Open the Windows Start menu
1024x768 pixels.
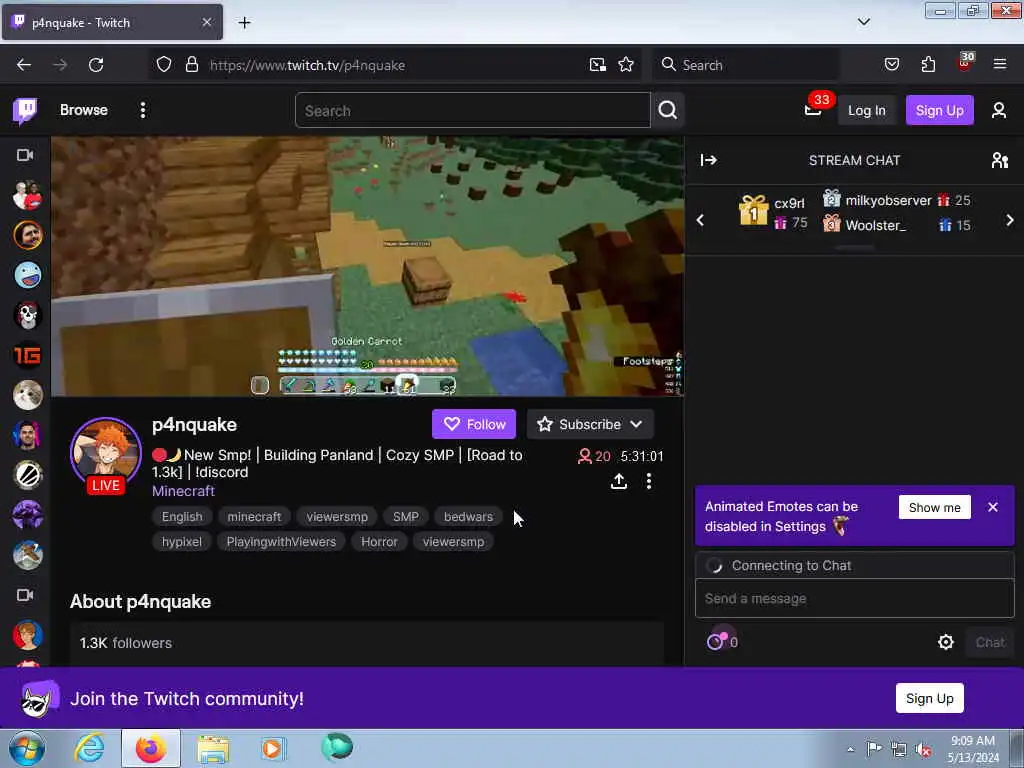[27, 748]
